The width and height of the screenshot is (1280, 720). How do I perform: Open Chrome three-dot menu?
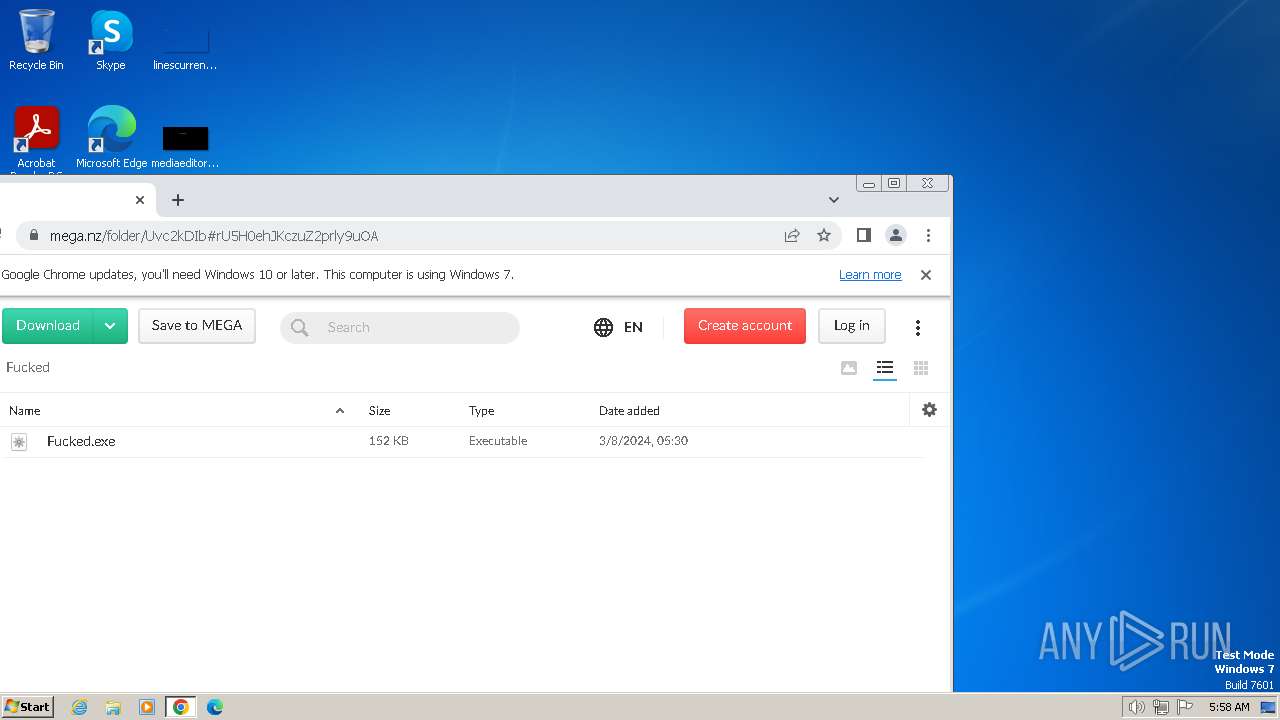click(928, 236)
